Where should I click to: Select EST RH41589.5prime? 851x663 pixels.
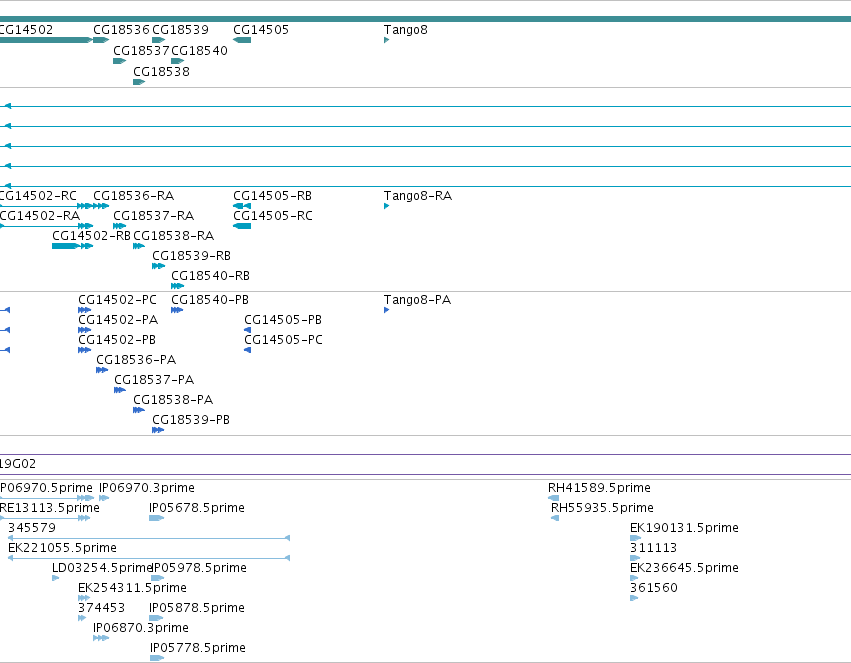click(x=599, y=488)
